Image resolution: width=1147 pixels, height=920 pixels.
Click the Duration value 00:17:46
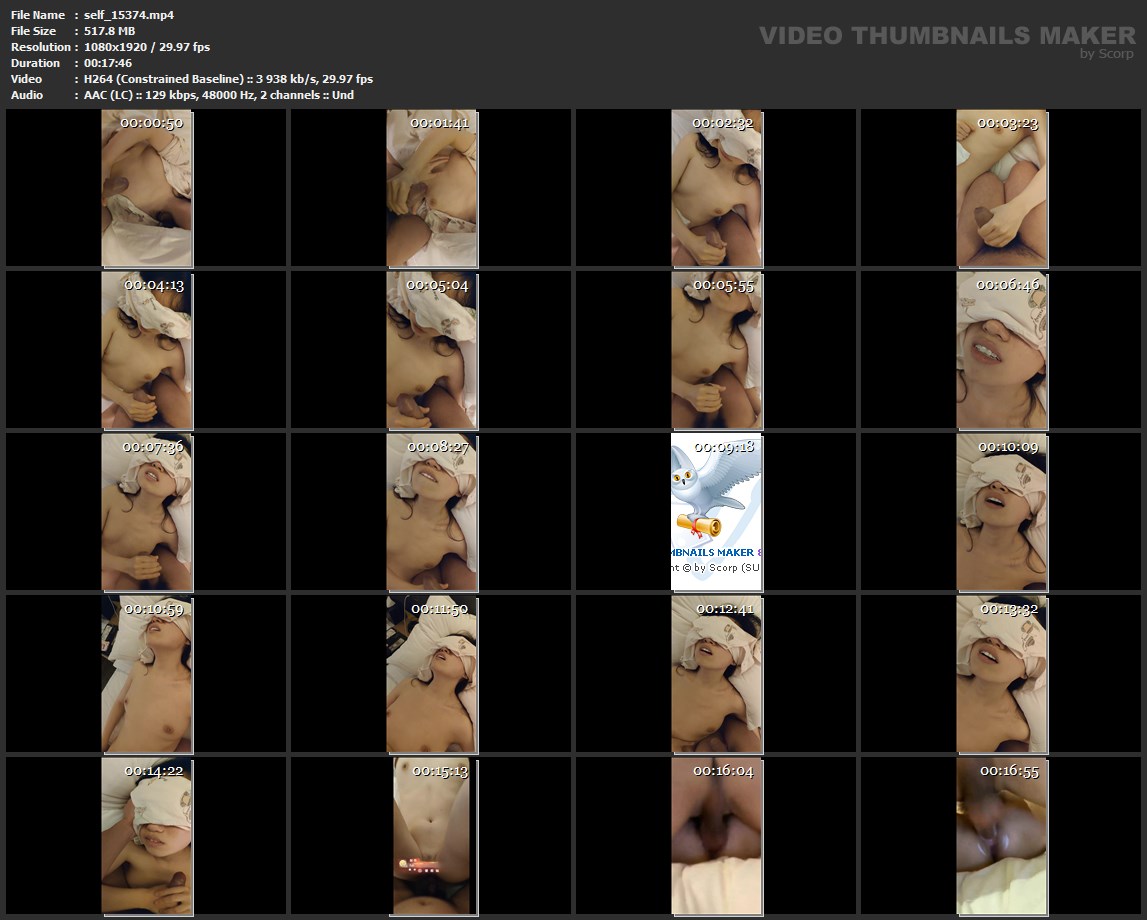[108, 63]
